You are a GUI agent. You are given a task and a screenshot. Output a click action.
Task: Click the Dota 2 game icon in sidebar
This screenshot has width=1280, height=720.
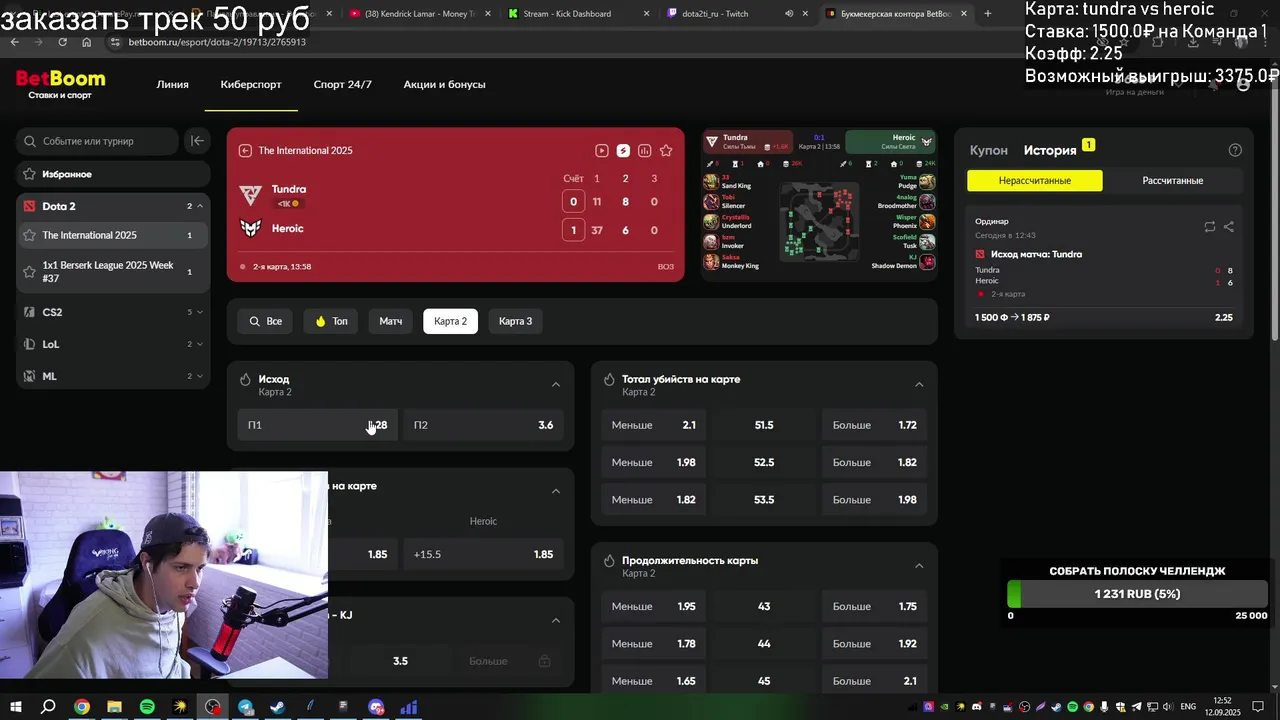[x=30, y=206]
